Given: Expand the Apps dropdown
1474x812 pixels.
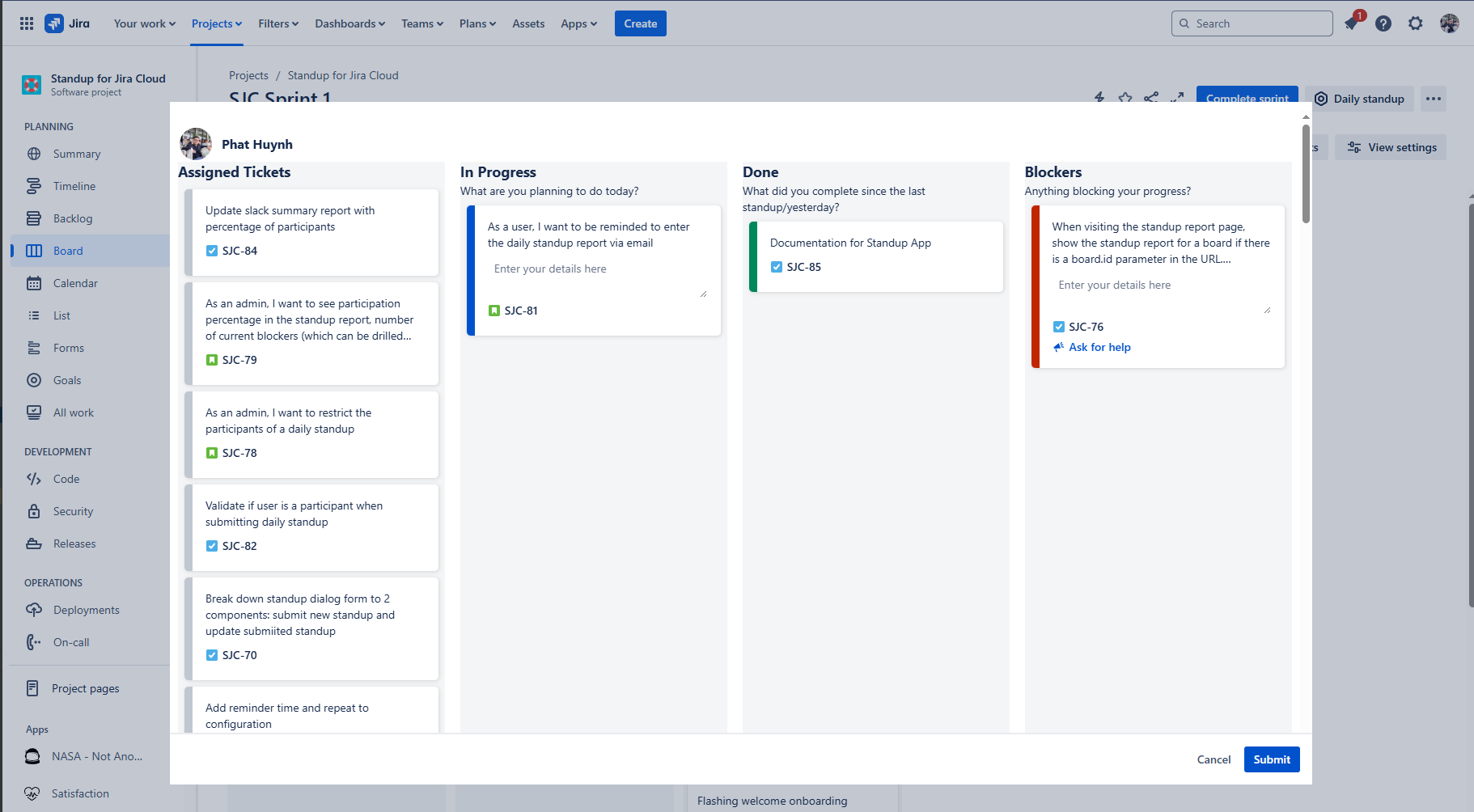Looking at the screenshot, I should click(x=579, y=23).
